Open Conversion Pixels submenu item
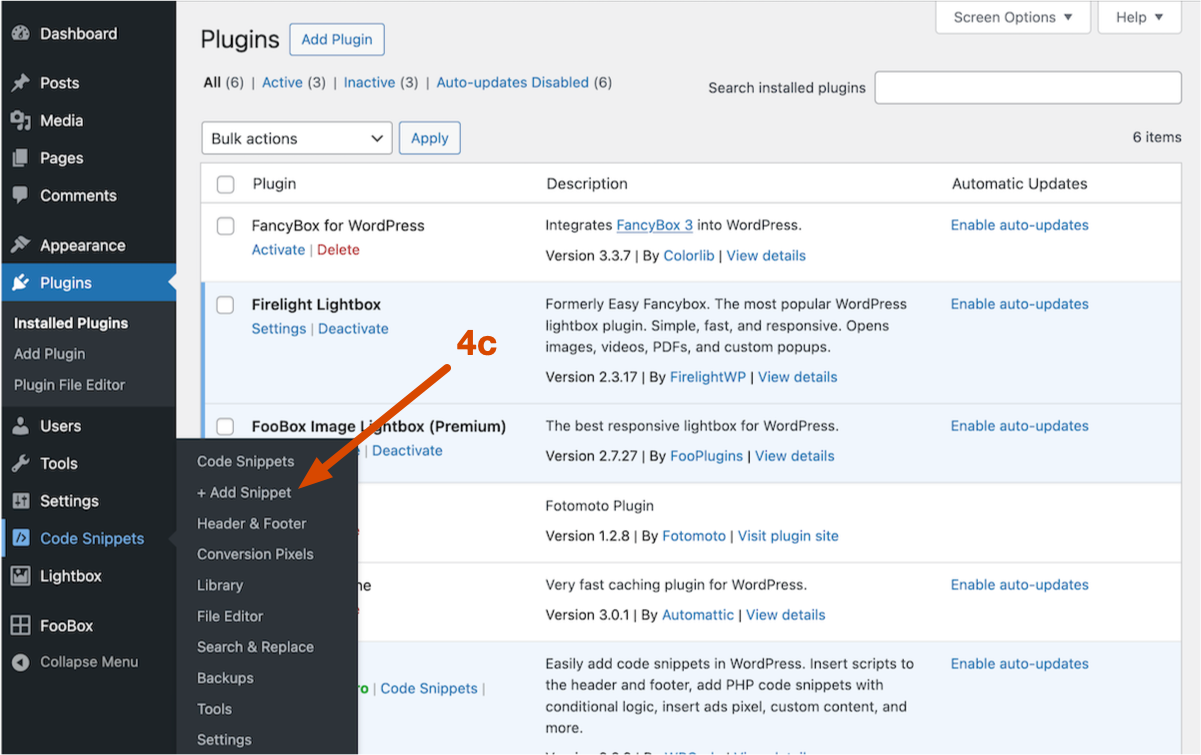The width and height of the screenshot is (1201, 755). tap(255, 554)
